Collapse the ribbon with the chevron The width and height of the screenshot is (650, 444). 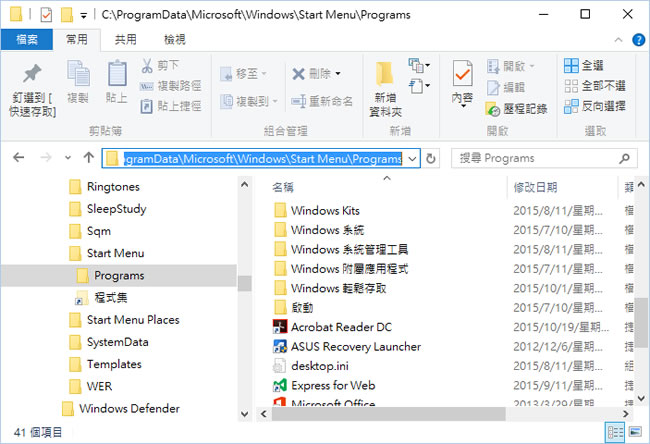(x=618, y=40)
